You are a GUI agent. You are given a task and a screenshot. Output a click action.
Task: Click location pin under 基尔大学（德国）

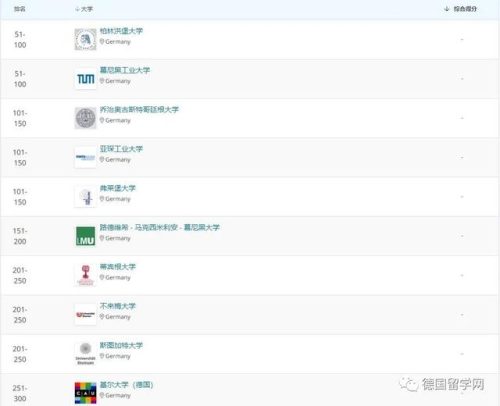(102, 396)
